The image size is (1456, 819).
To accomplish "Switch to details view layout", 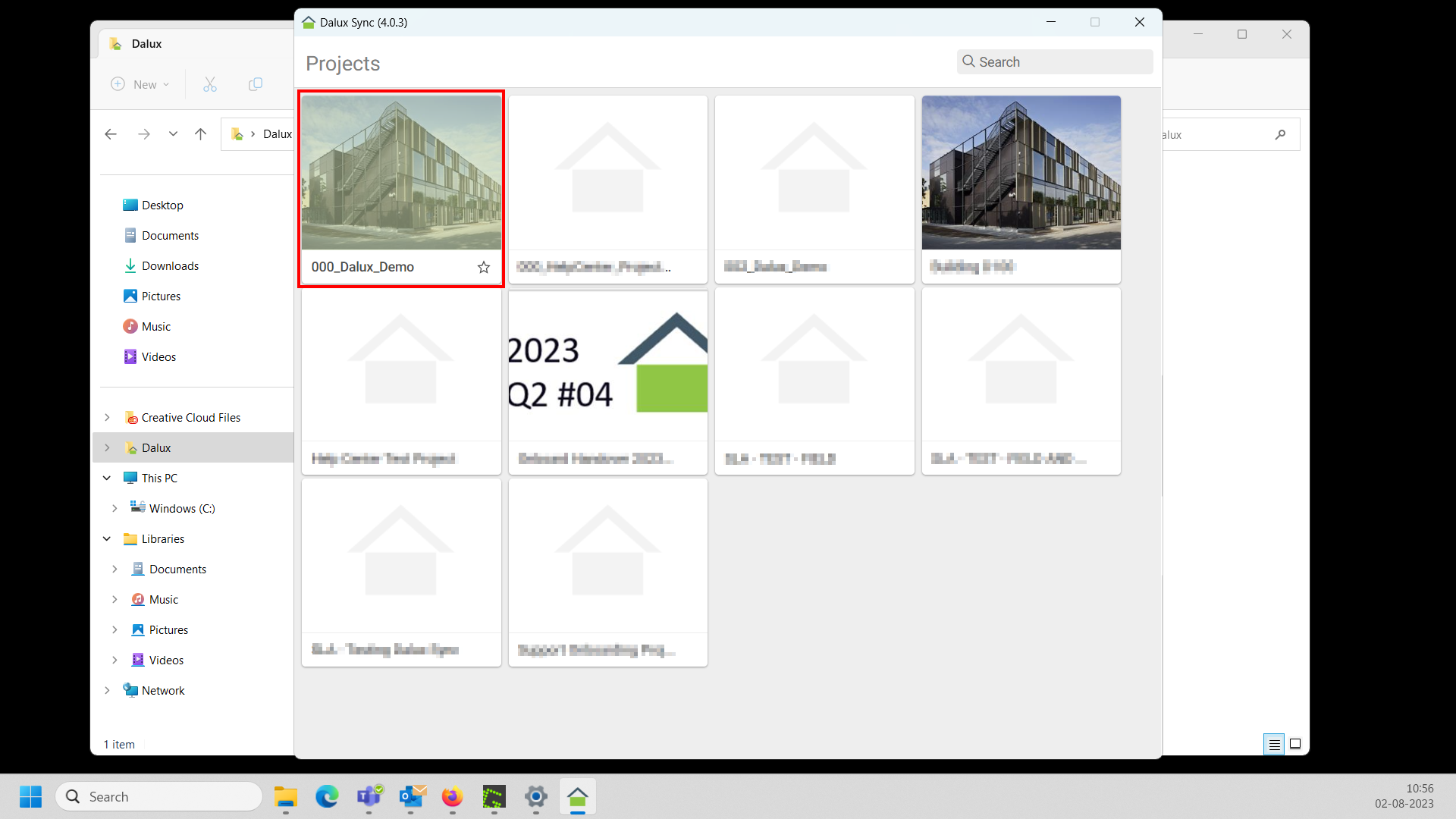I will pyautogui.click(x=1274, y=745).
